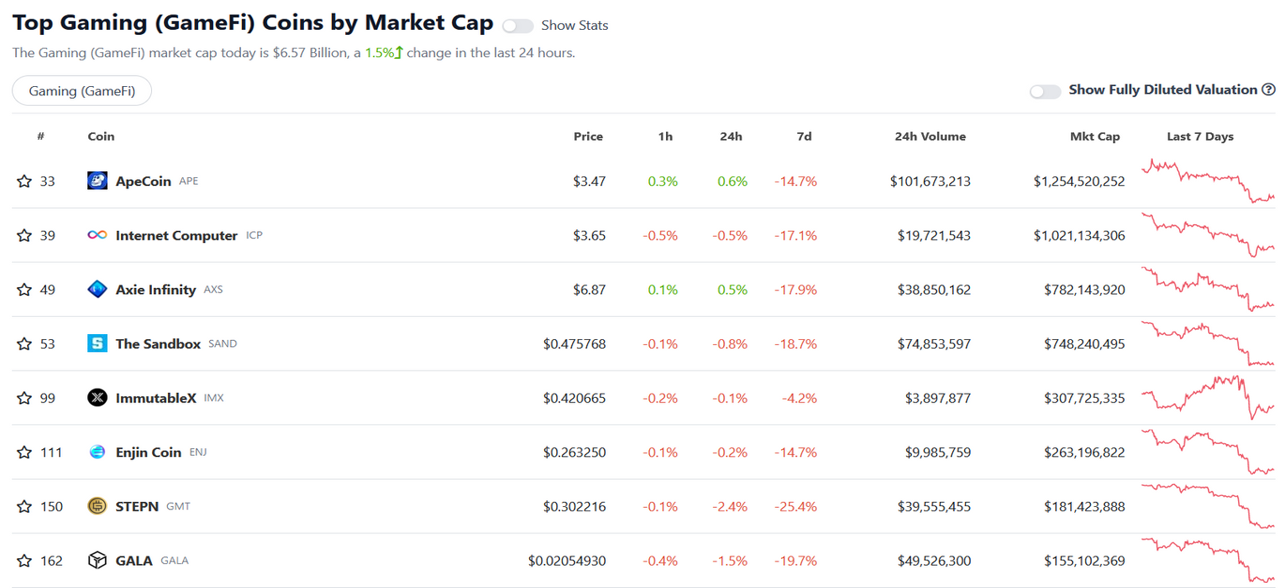Open Fully Diluted Valuation help icon
1285x588 pixels.
click(1269, 90)
